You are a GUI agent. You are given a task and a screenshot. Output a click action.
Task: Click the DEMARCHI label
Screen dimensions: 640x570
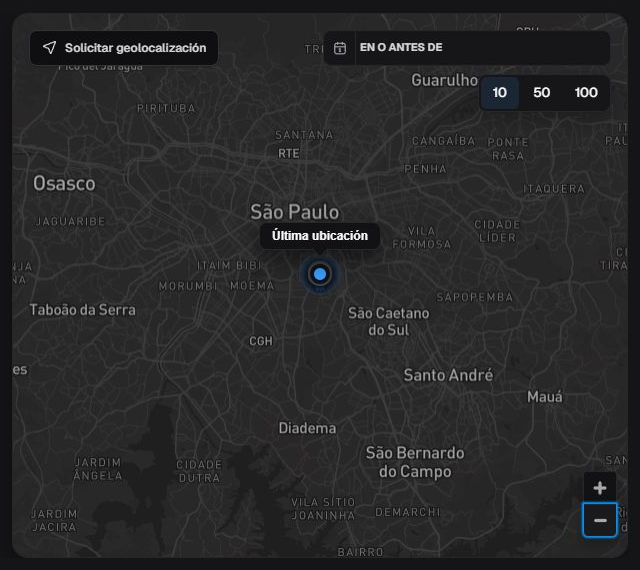[408, 512]
